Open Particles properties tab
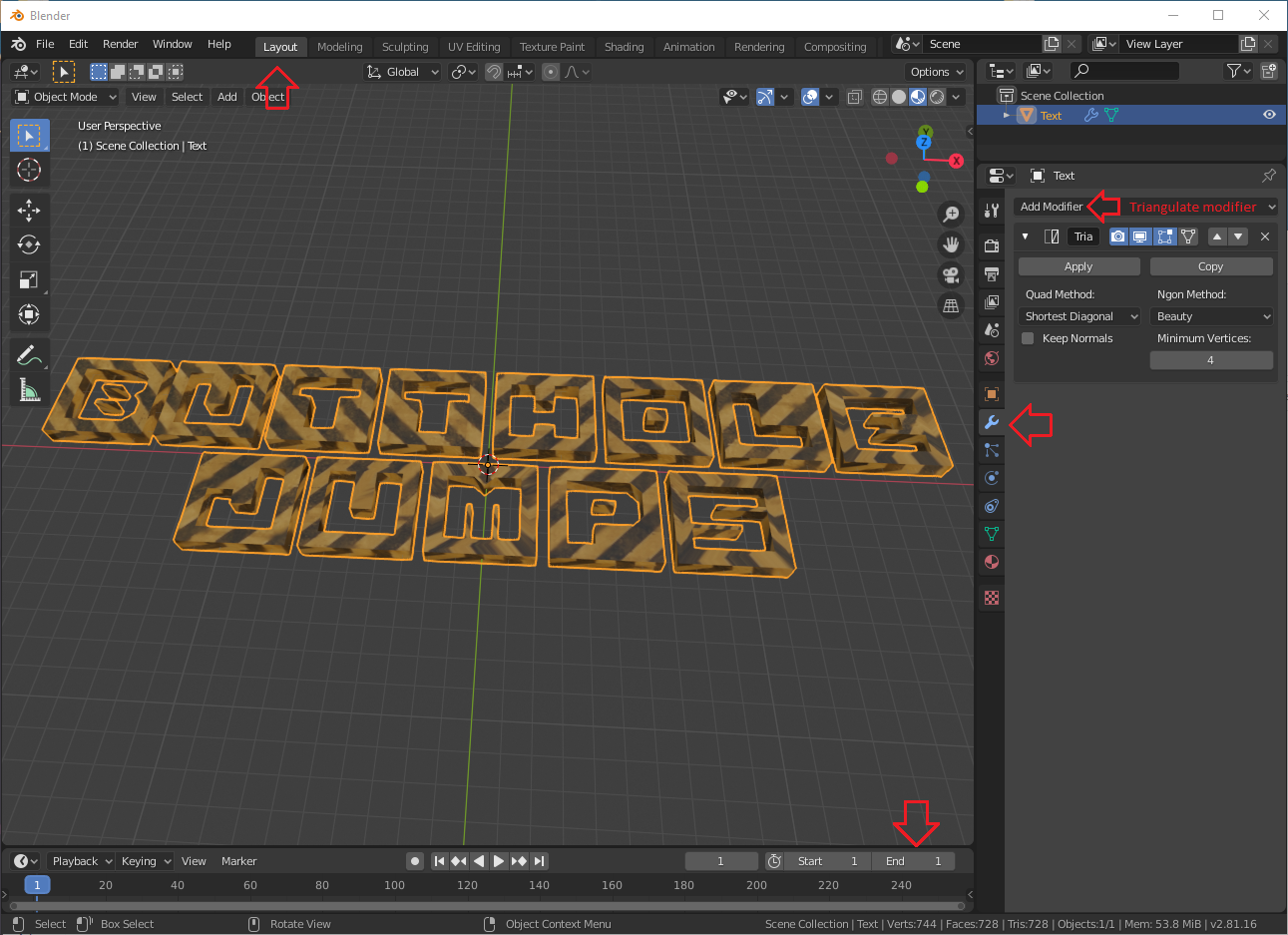Screen dimensions: 1288x935 point(992,450)
